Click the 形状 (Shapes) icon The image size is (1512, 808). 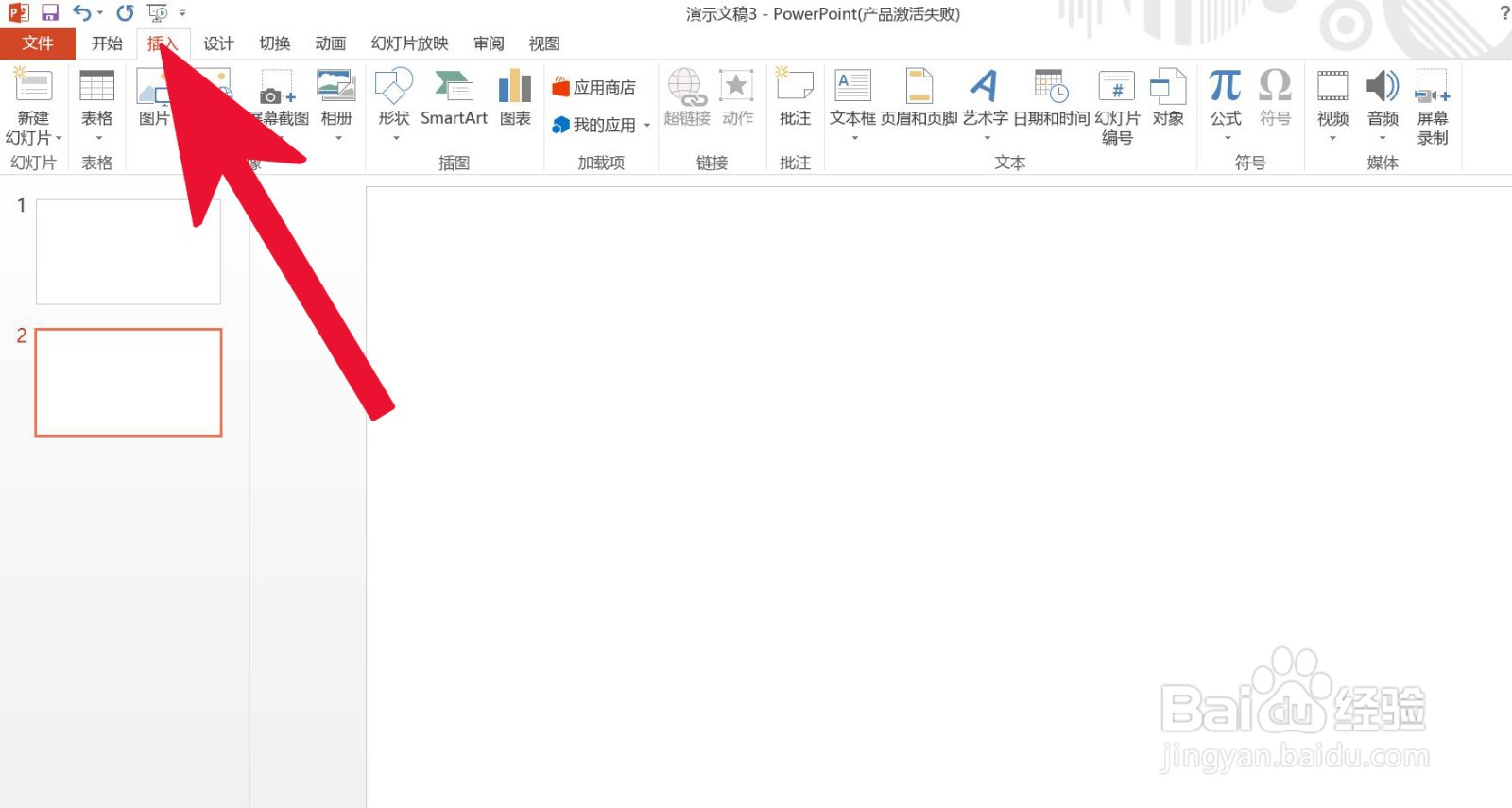[x=394, y=85]
